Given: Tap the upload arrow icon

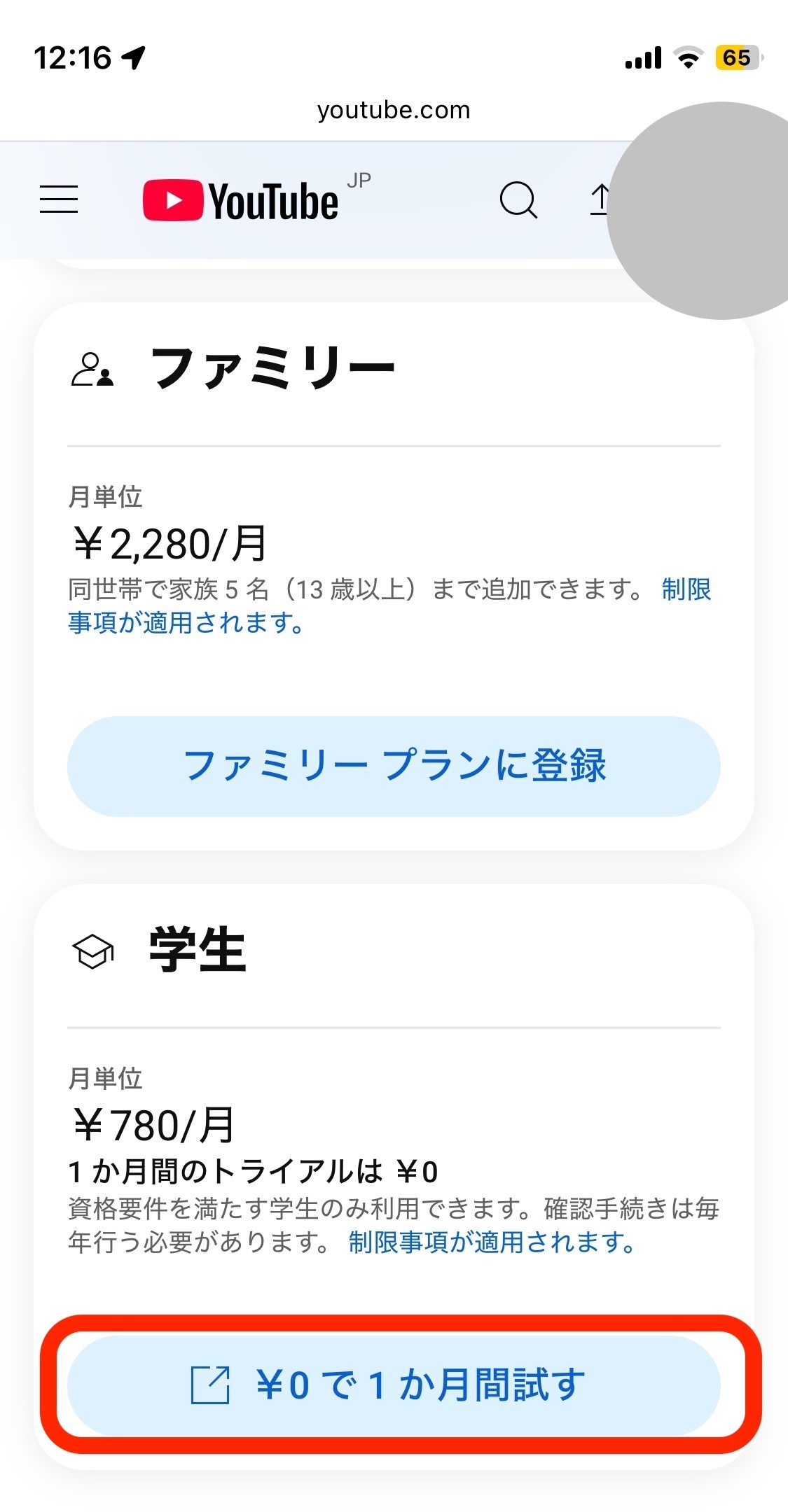Looking at the screenshot, I should click(x=600, y=200).
